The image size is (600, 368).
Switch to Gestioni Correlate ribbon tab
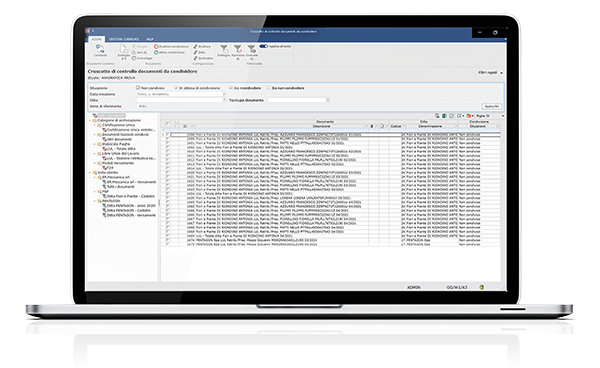click(x=124, y=39)
